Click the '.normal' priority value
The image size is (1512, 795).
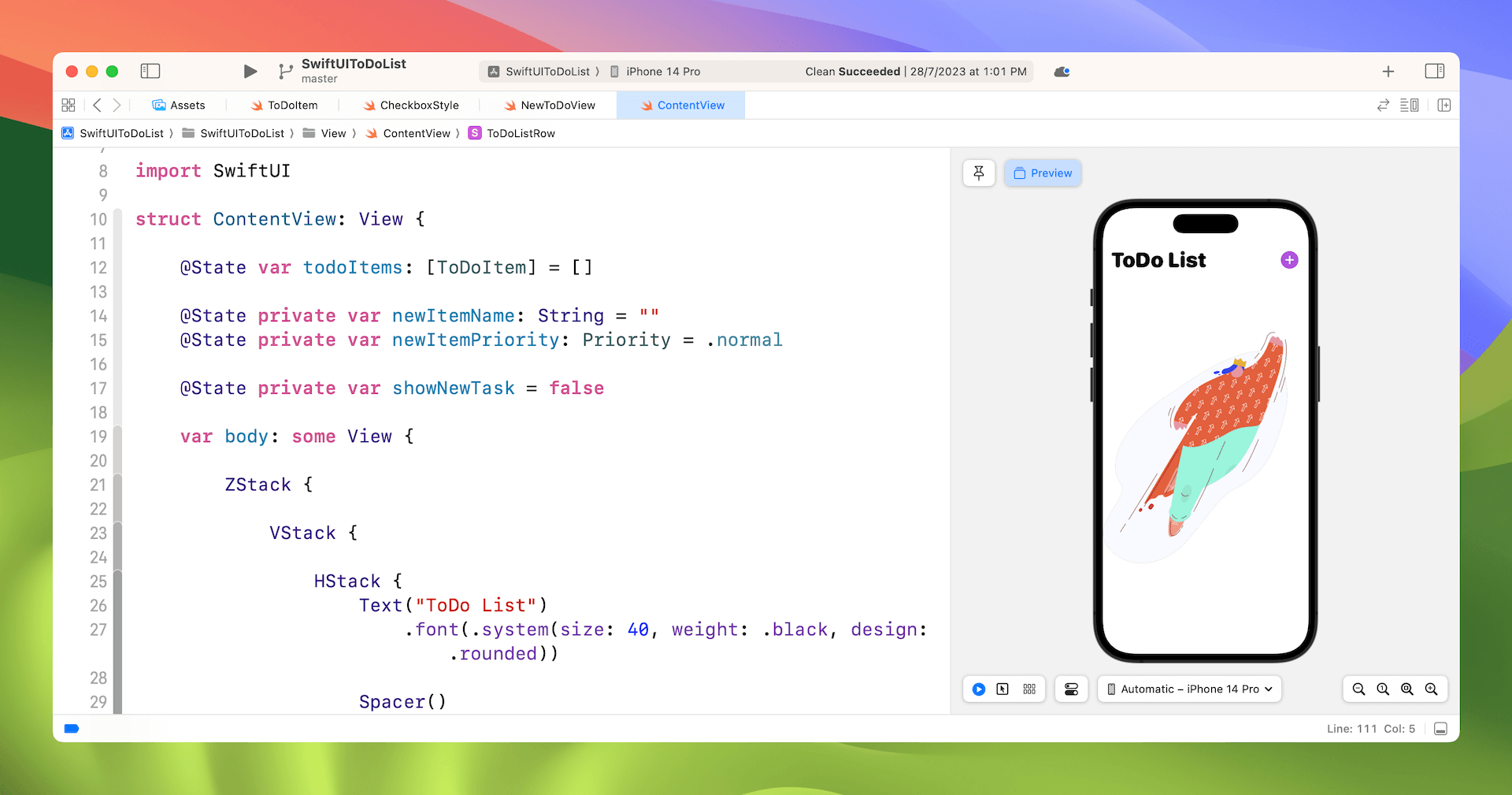tap(744, 340)
